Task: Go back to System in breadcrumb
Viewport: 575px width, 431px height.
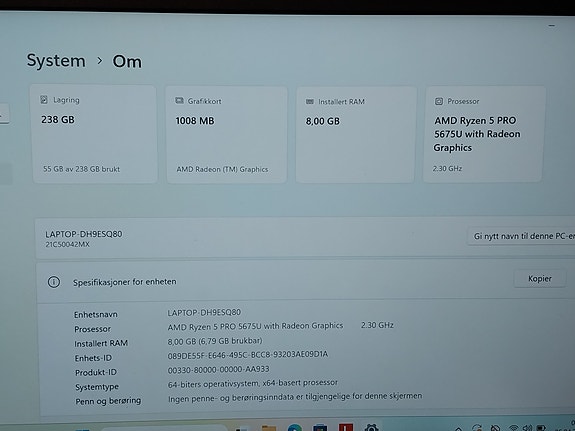Action: [56, 61]
